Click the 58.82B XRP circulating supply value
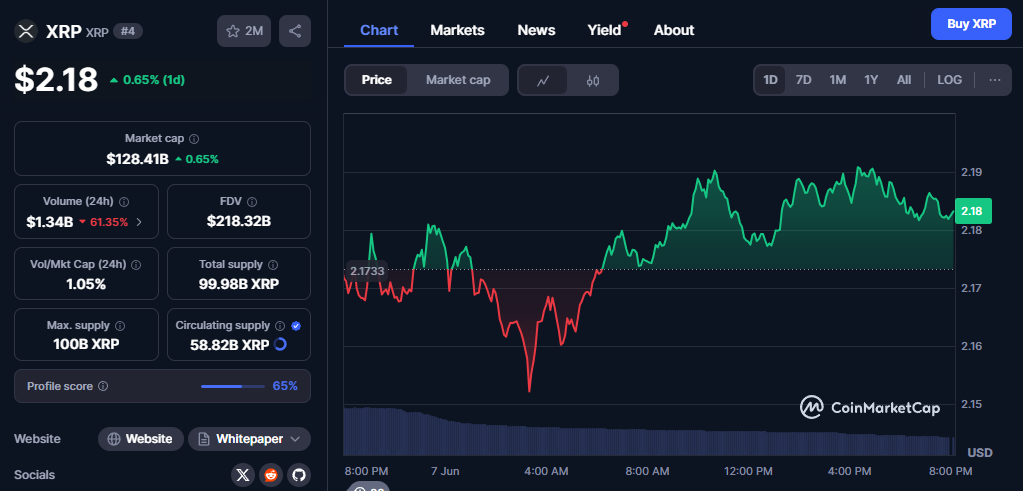1023x491 pixels. 230,344
